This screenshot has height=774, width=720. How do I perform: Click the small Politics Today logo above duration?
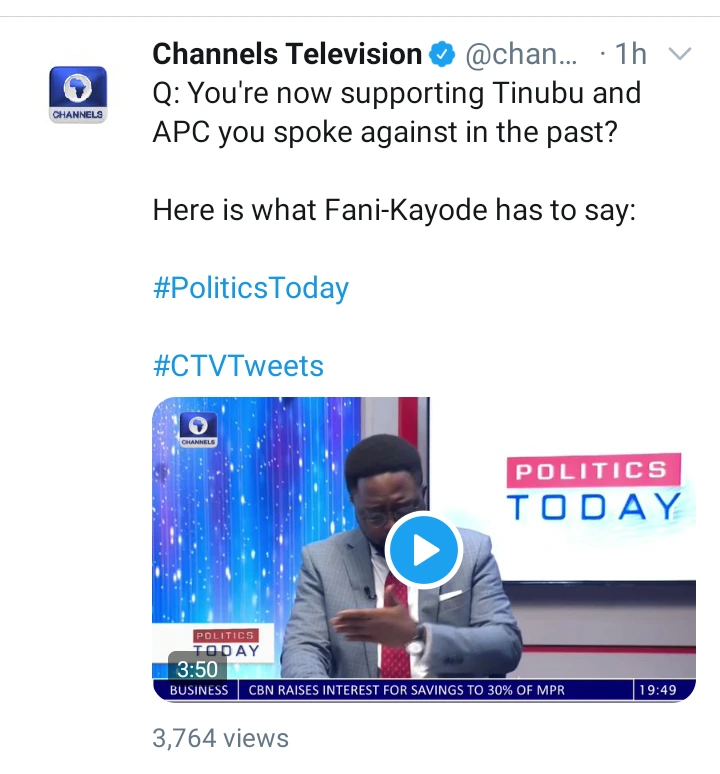point(225,642)
